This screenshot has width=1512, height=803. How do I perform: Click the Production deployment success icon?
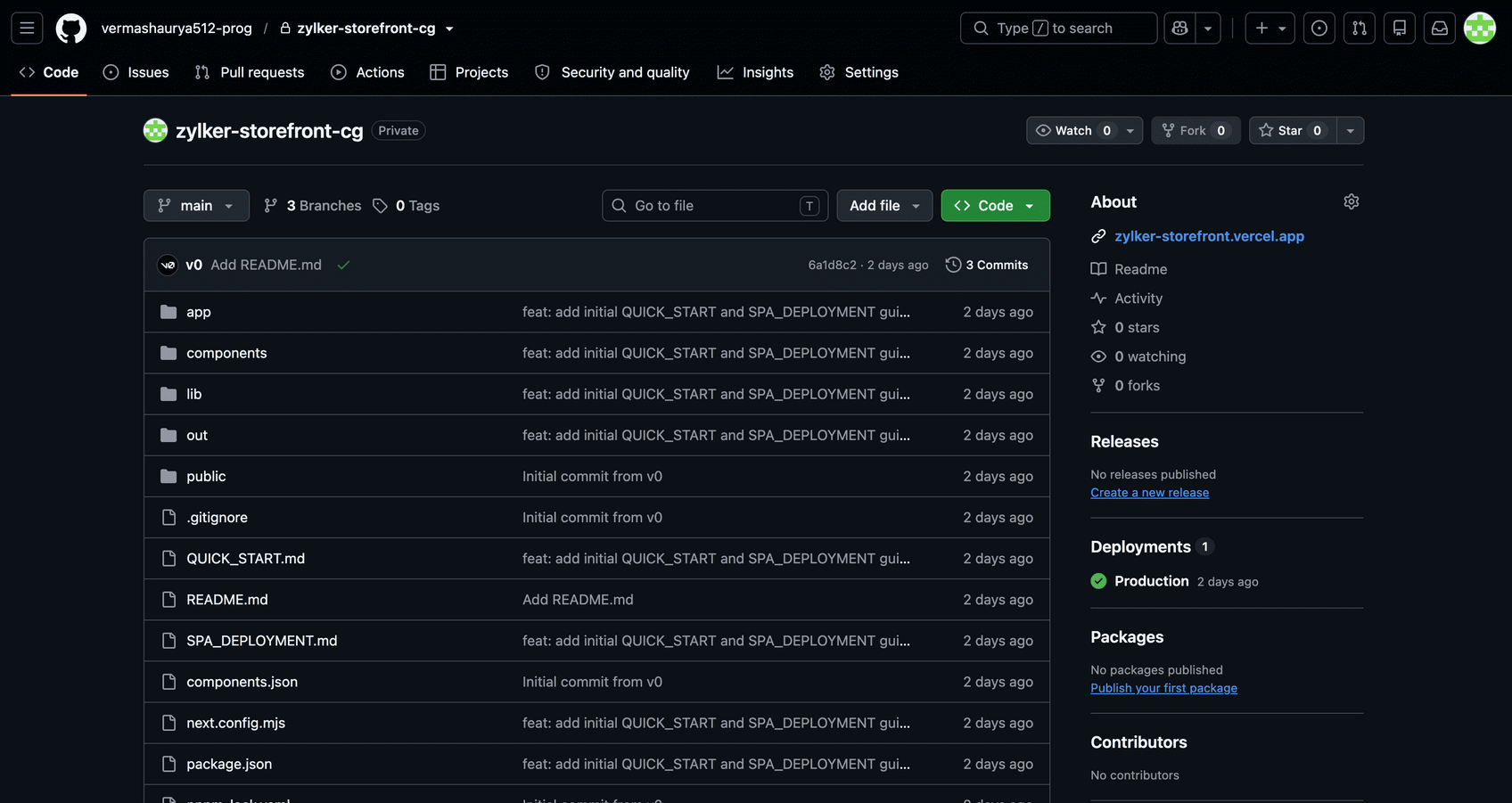(1098, 581)
